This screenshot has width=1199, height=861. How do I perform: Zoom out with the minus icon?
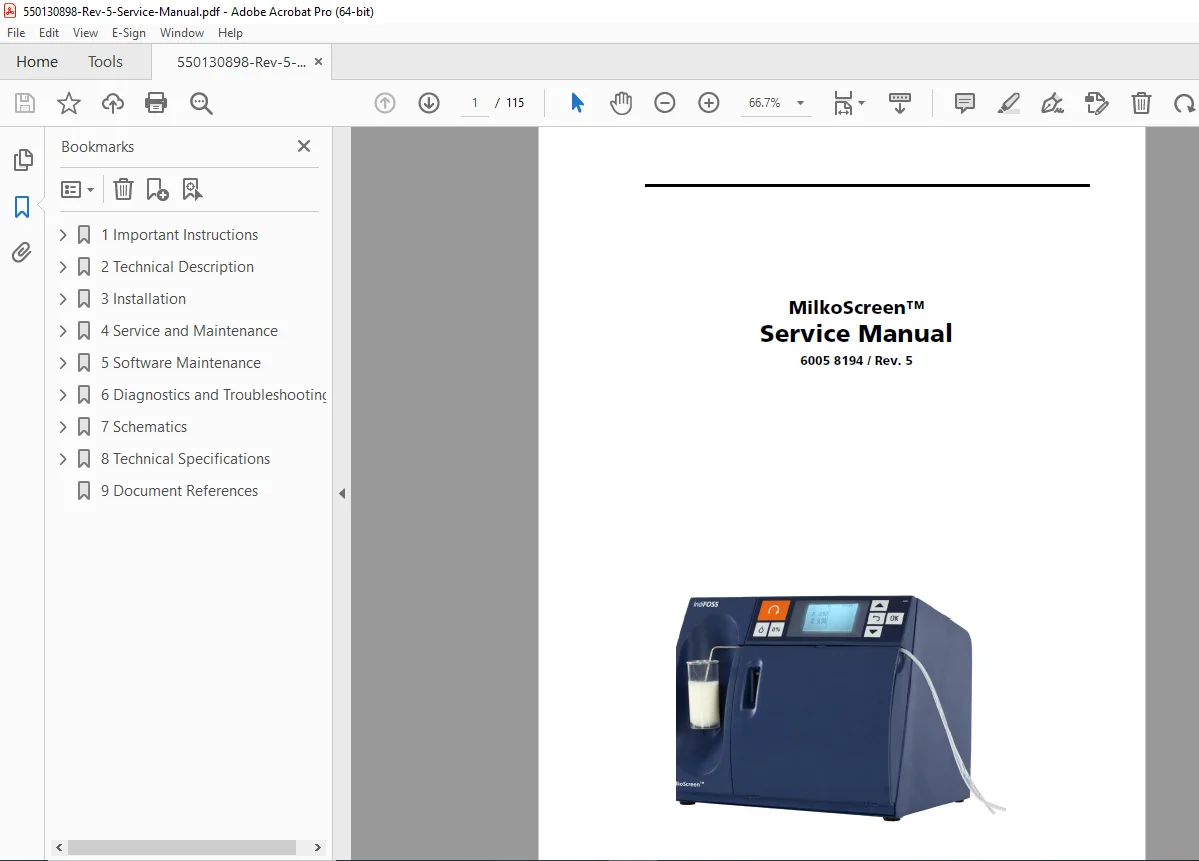pyautogui.click(x=664, y=102)
